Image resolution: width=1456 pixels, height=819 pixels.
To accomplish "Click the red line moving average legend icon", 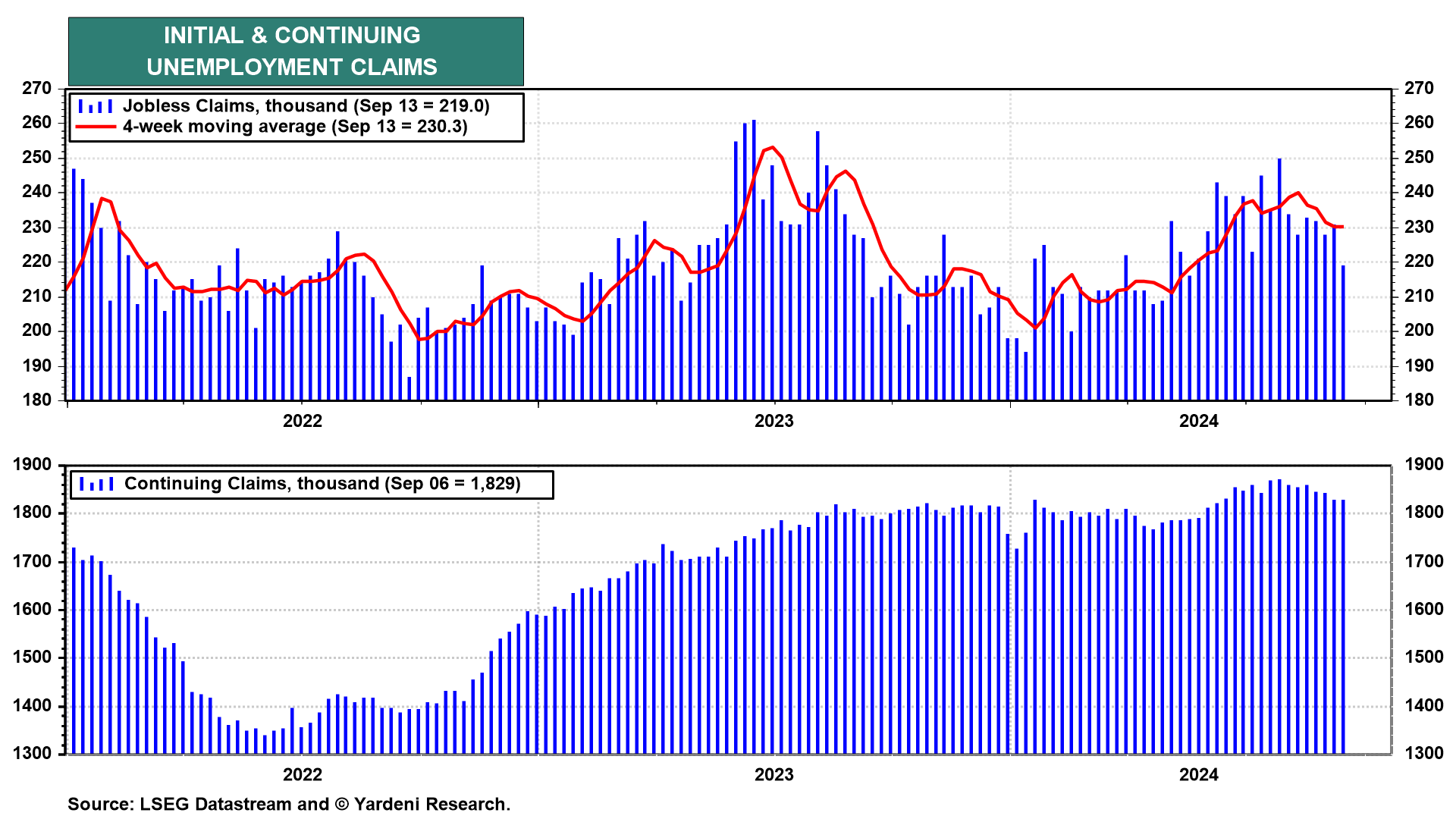I will [x=96, y=127].
